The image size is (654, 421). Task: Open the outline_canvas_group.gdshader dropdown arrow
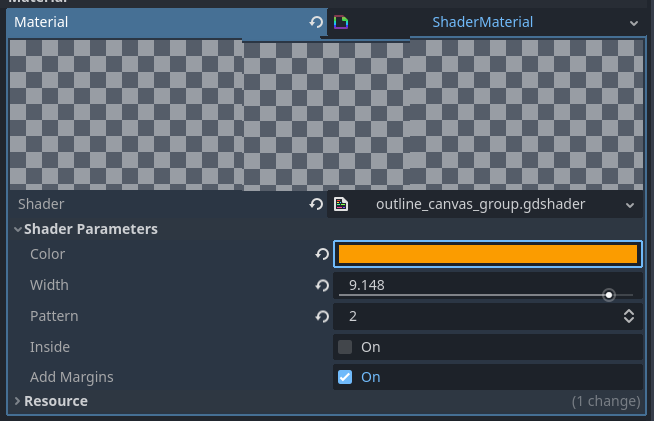pyautogui.click(x=630, y=205)
